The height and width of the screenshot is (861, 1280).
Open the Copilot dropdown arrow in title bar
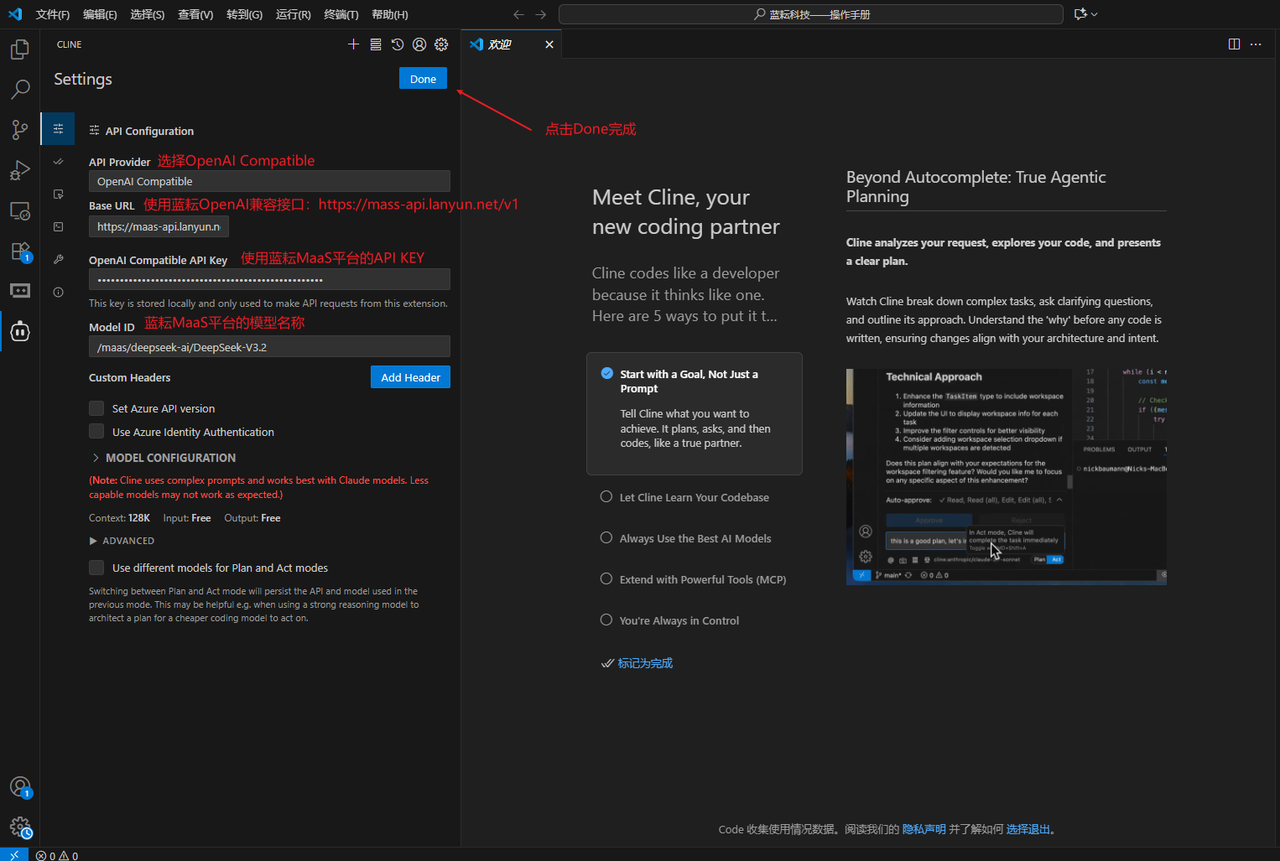click(x=1094, y=14)
